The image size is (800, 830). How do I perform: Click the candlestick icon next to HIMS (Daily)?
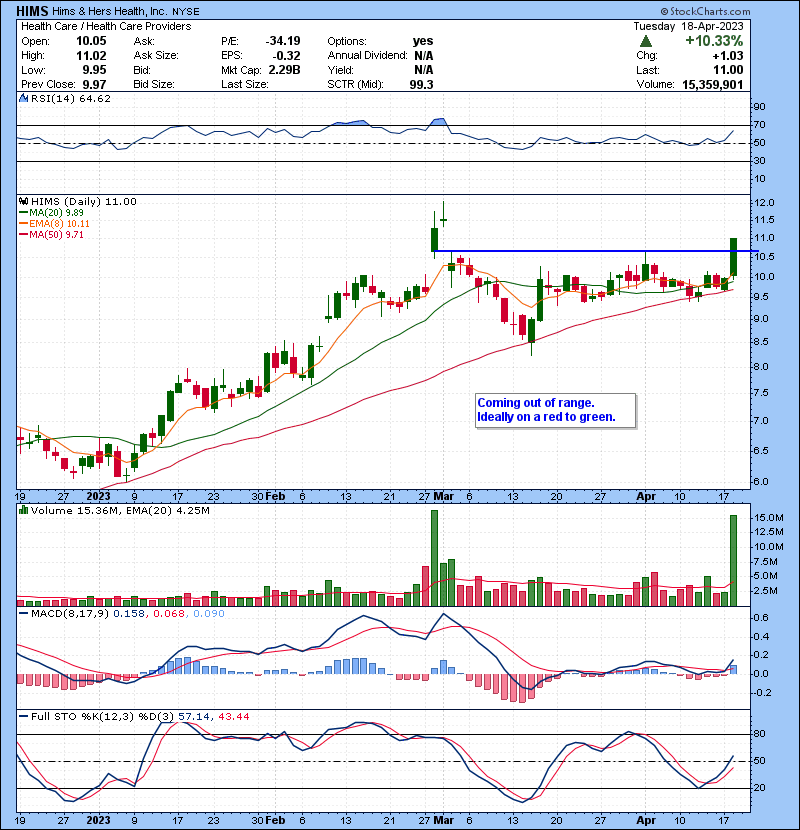pos(24,201)
